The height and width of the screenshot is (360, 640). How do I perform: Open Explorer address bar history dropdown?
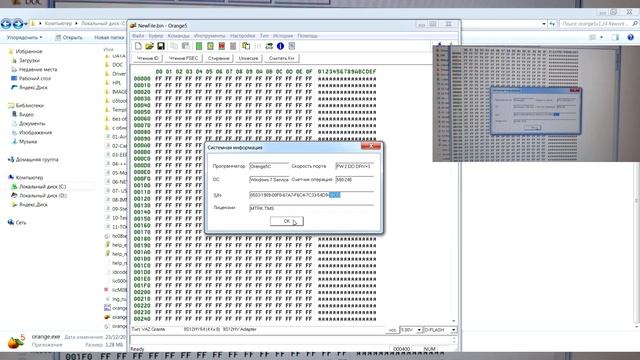coord(544,24)
